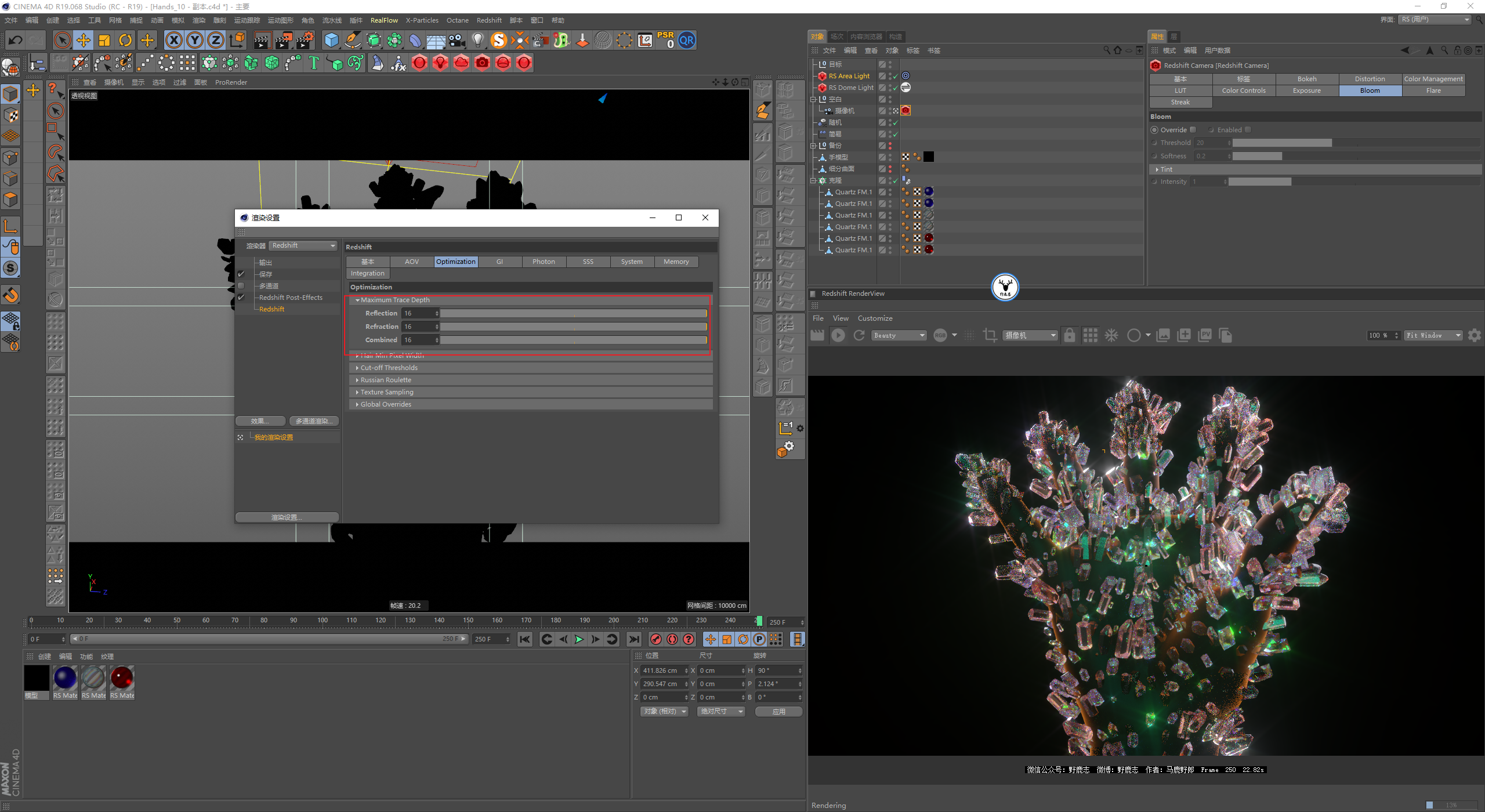Open the Beauty AOV dropdown in RenderView
Screen dimensions: 1485x812
(x=899, y=335)
